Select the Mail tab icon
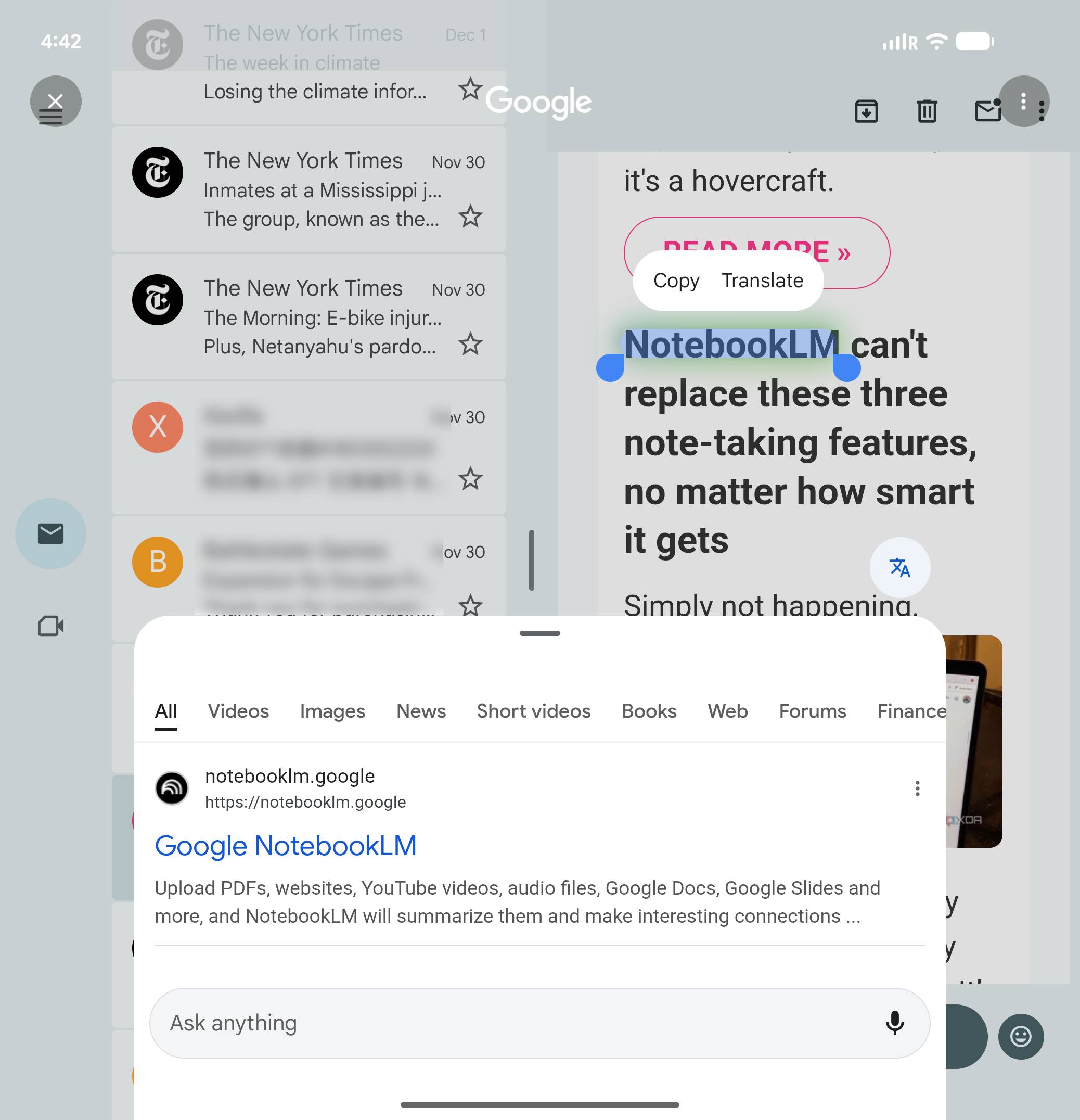Viewport: 1080px width, 1120px height. [51, 533]
